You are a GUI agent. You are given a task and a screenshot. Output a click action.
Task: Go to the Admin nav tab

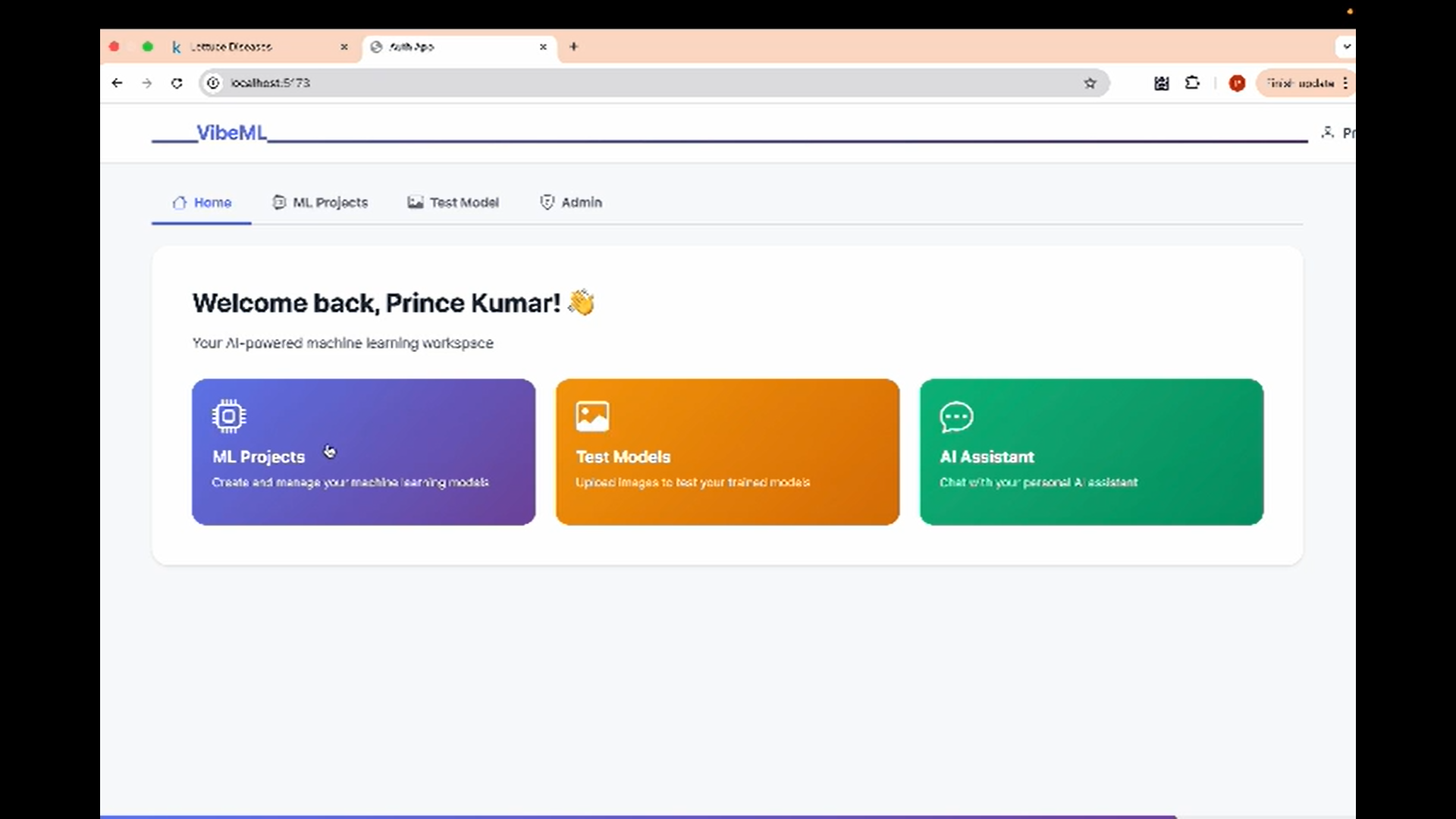click(571, 202)
